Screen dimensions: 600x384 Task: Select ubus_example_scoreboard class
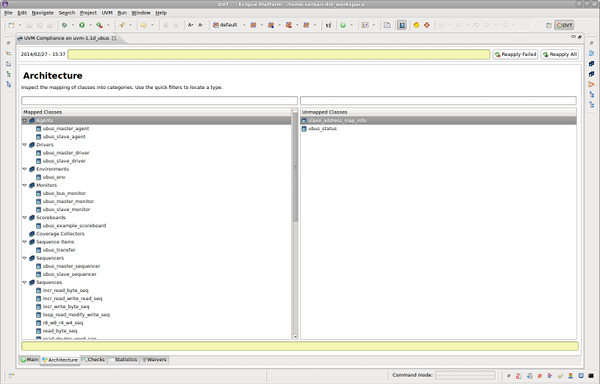74,226
